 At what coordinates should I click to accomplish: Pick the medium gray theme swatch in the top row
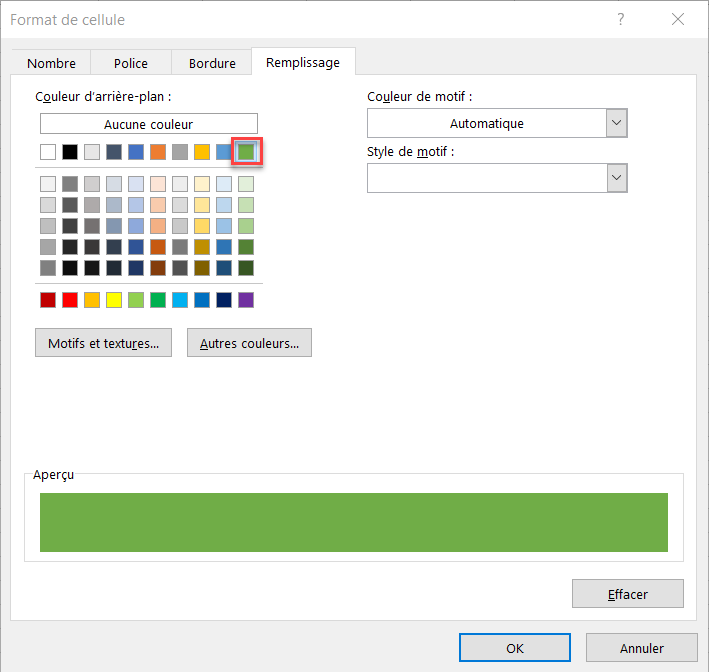180,152
